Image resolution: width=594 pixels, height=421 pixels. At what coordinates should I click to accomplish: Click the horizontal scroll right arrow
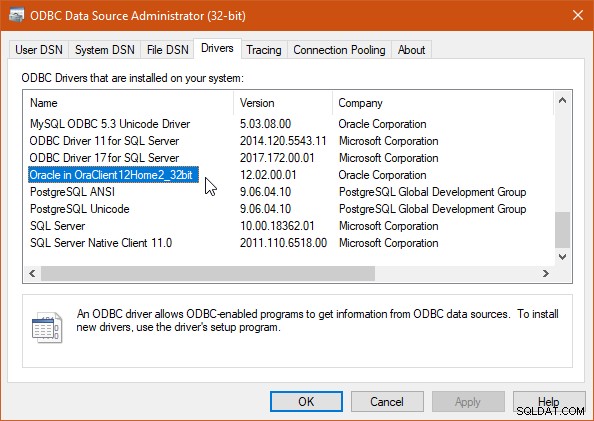(546, 273)
